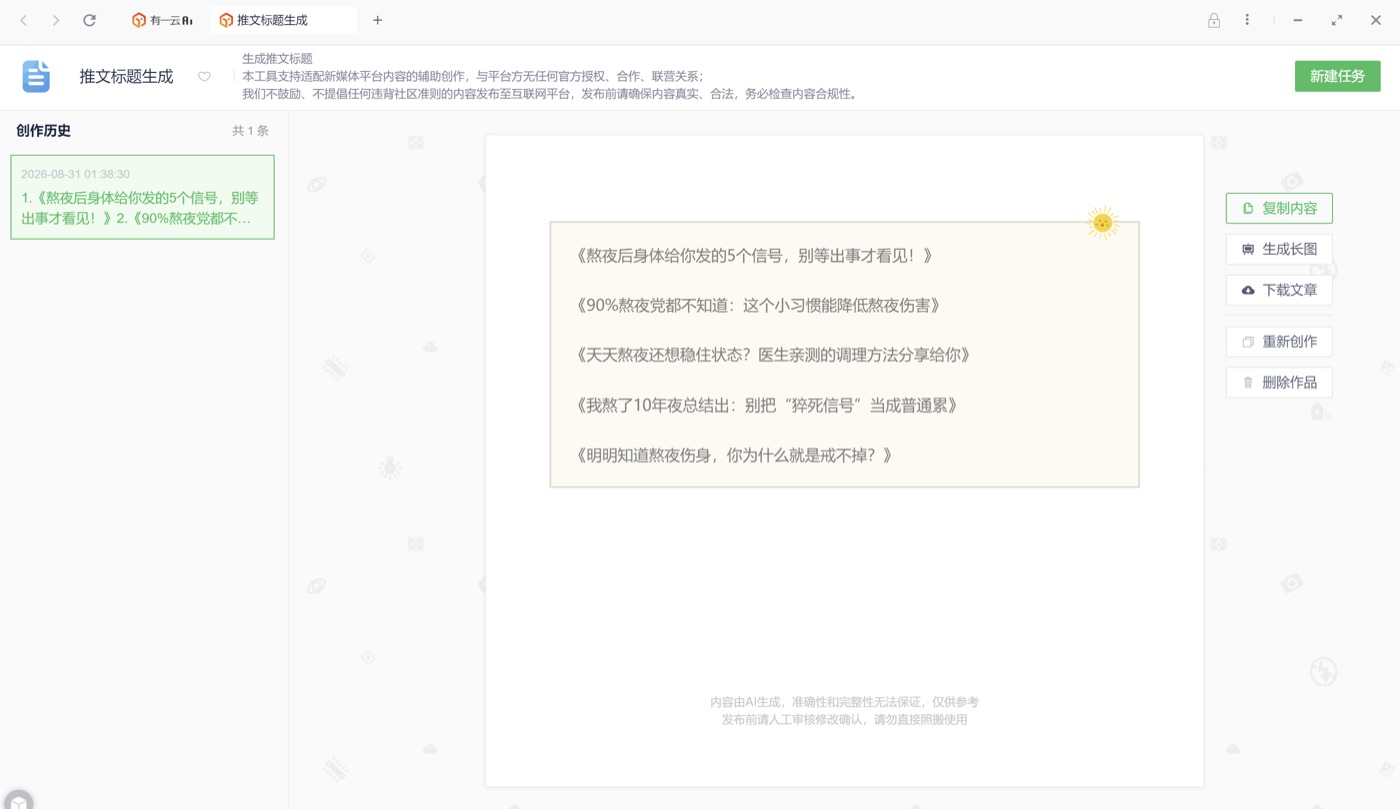
Task: Click the cube icon at bottom-left corner
Action: point(19,800)
